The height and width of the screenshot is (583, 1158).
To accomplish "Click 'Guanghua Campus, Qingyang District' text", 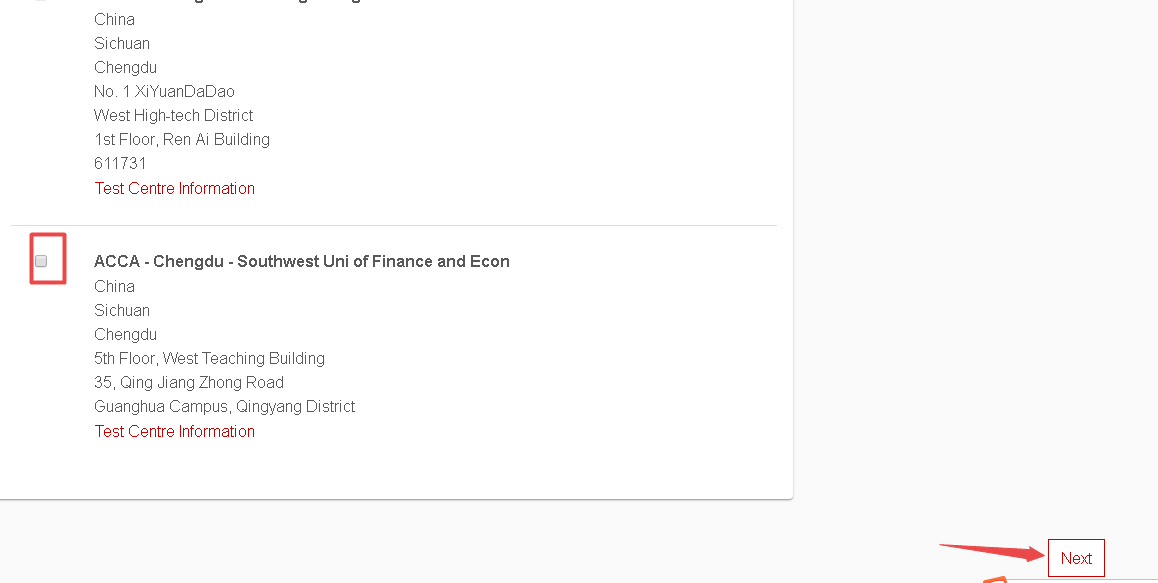I will point(224,406).
